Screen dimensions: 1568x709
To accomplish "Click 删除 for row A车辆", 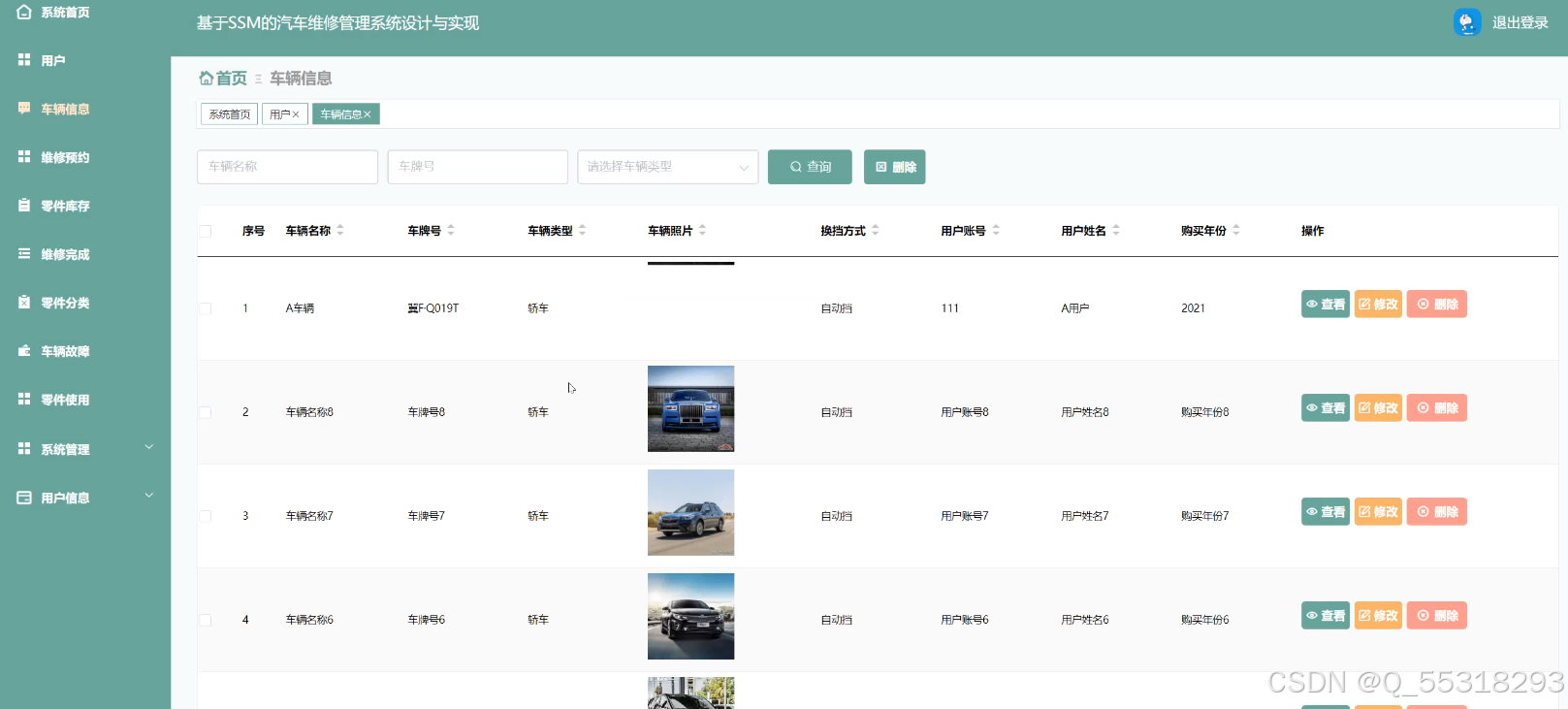I will click(1437, 305).
